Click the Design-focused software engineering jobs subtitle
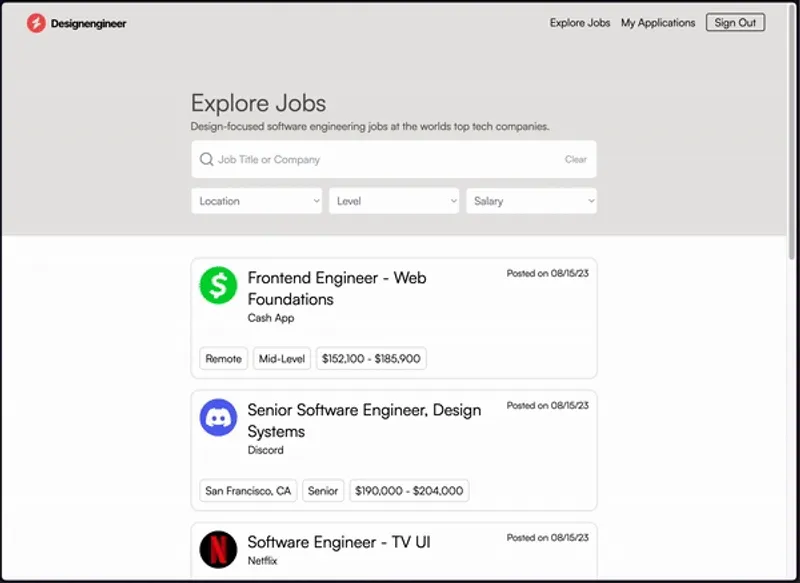The image size is (800, 583). (370, 126)
